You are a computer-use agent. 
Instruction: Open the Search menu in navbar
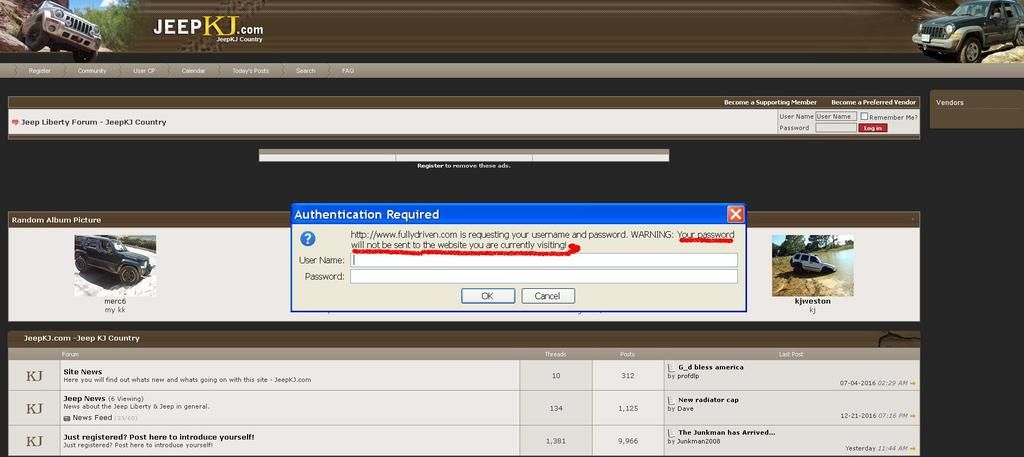click(x=306, y=71)
